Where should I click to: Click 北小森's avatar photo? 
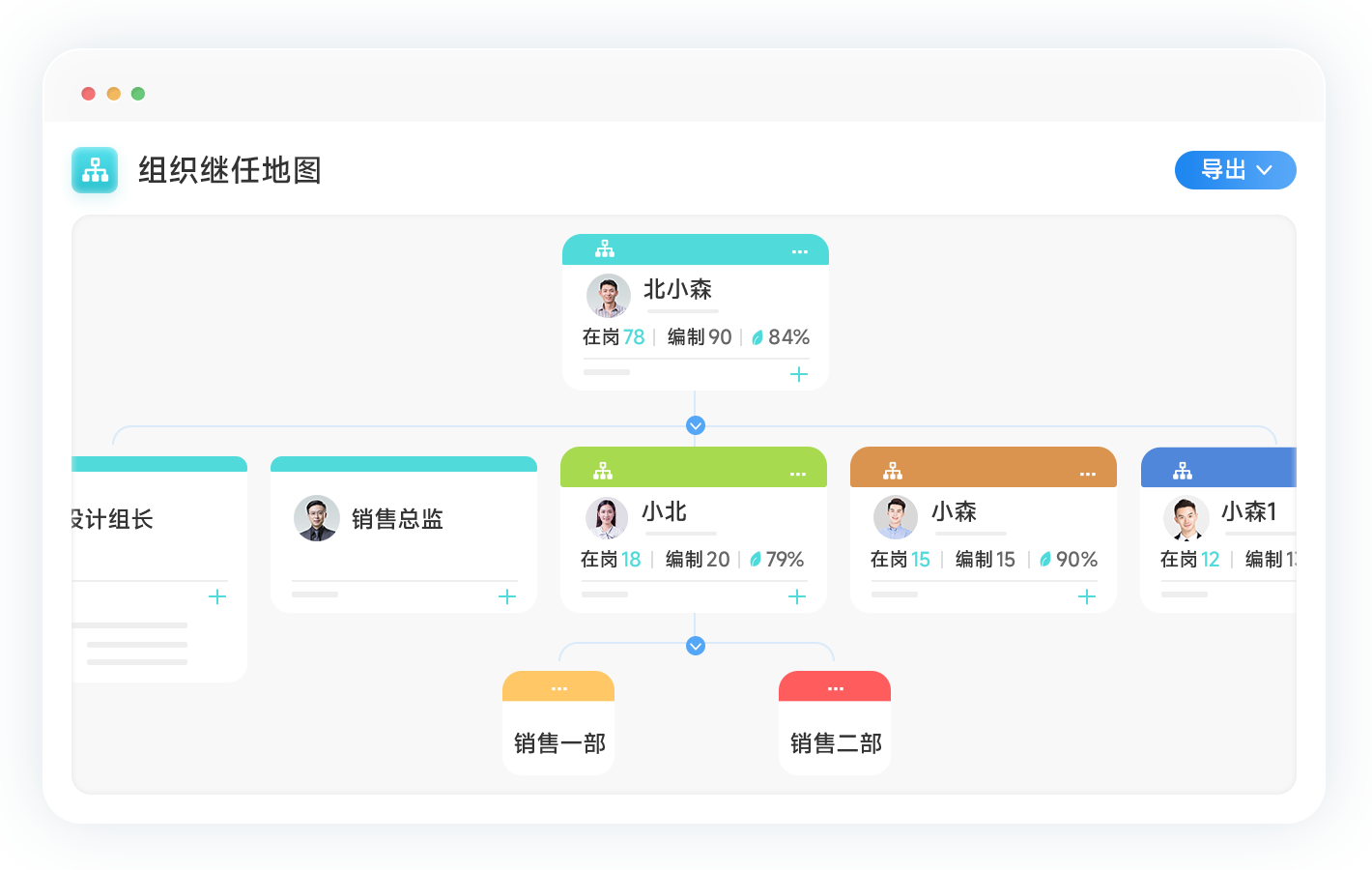pos(609,296)
